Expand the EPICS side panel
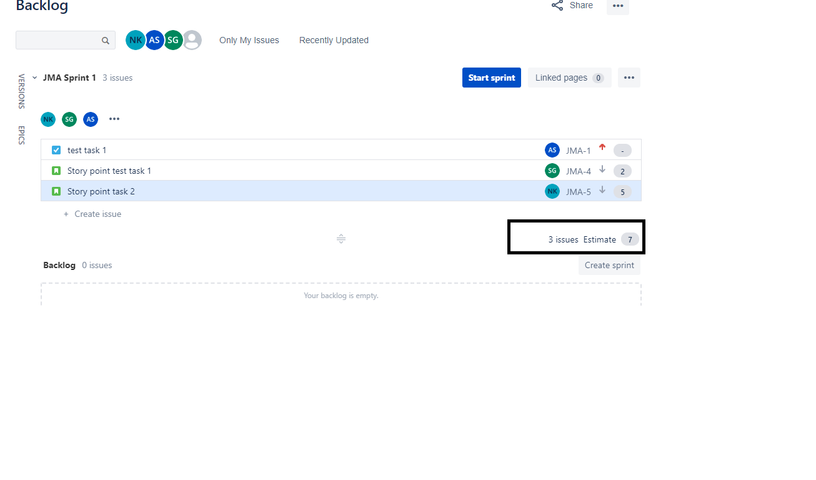This screenshot has height=480, width=816. tap(21, 135)
